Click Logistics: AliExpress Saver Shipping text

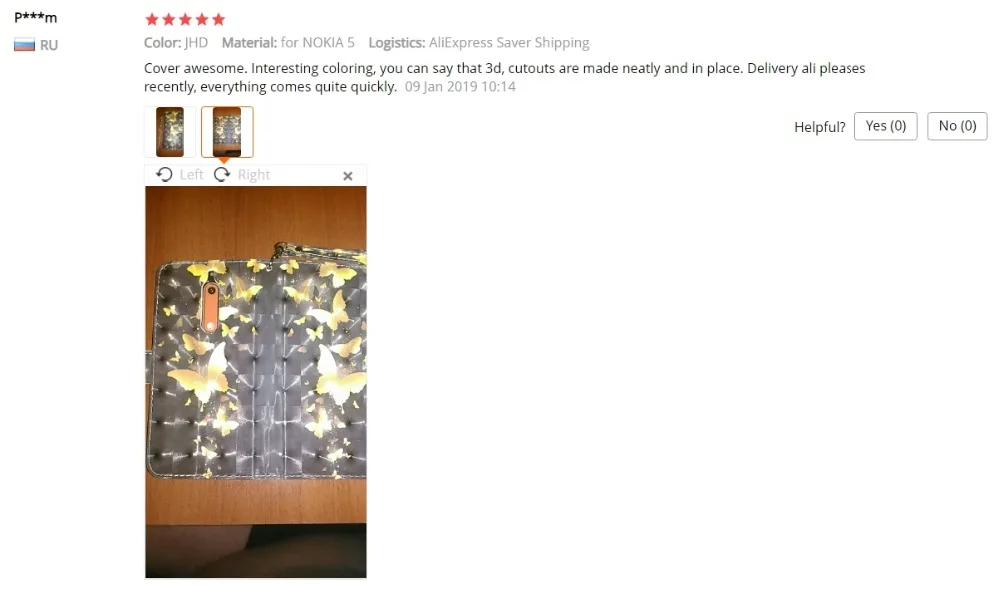click(479, 43)
